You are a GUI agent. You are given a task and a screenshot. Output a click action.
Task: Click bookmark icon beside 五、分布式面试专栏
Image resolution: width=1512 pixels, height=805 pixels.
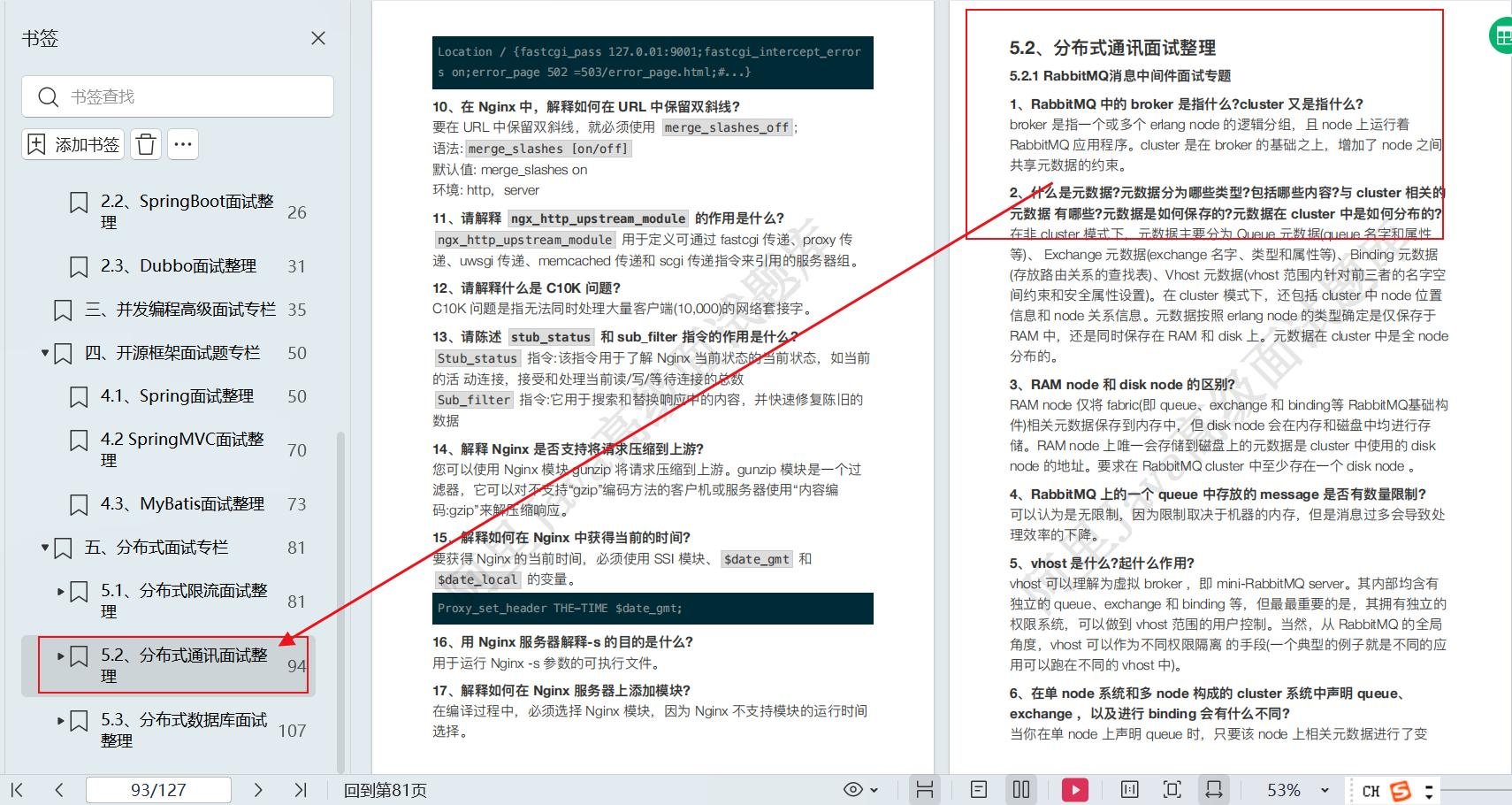[x=63, y=548]
